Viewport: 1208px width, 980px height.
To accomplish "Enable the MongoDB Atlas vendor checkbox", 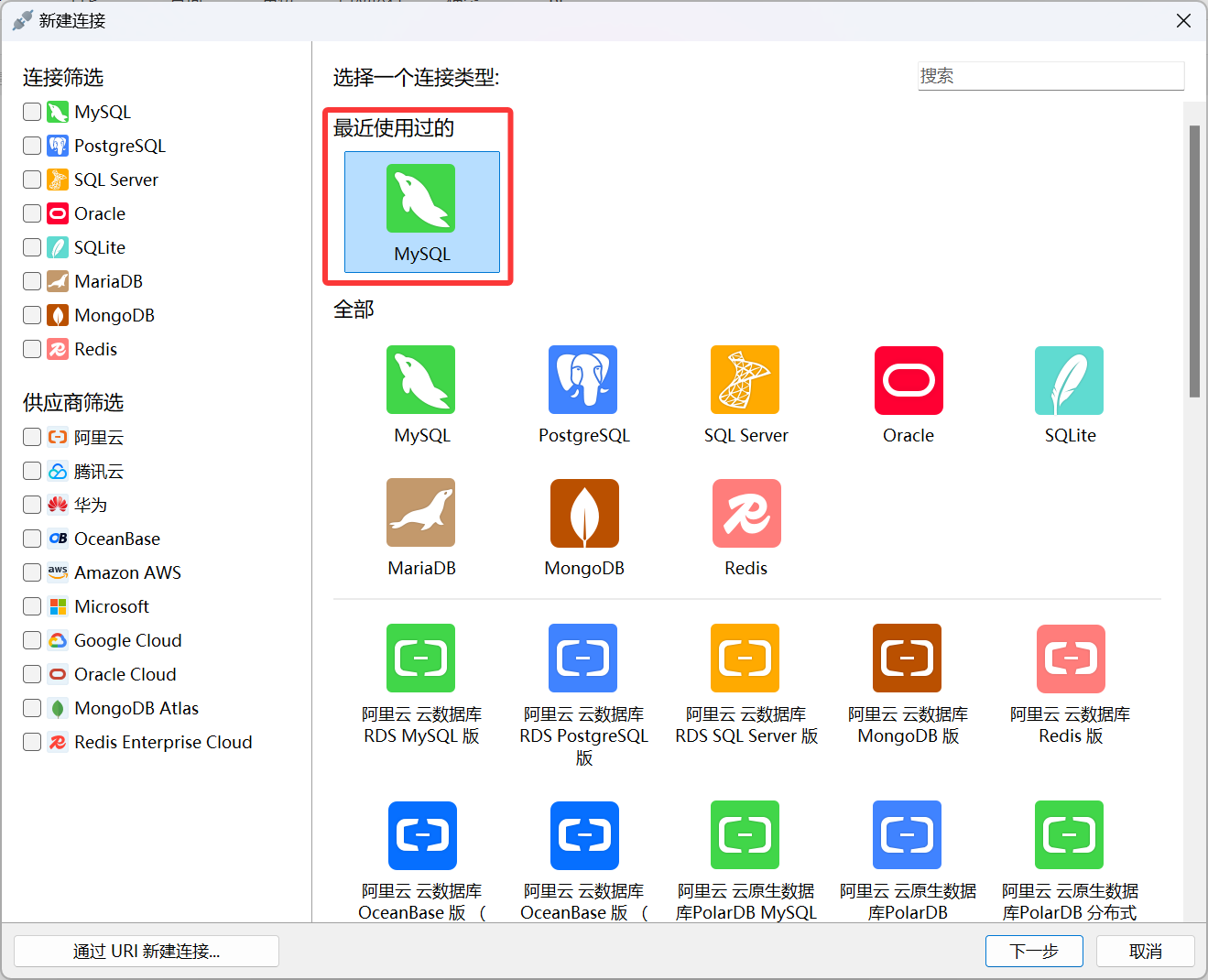I will [32, 708].
